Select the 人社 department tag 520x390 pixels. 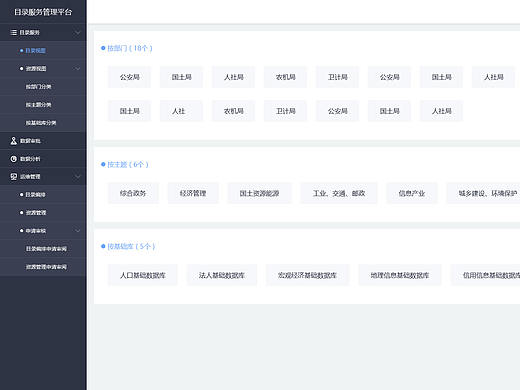[x=181, y=111]
